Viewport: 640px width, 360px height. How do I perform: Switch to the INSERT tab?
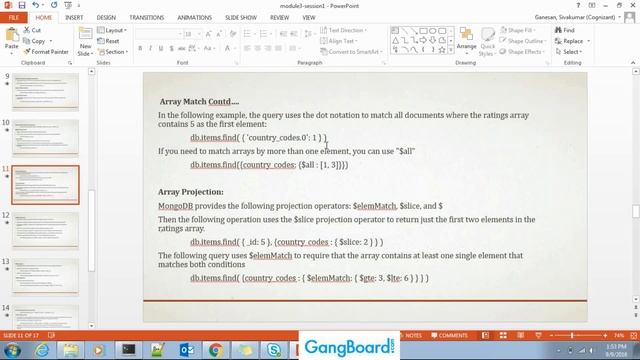(74, 18)
